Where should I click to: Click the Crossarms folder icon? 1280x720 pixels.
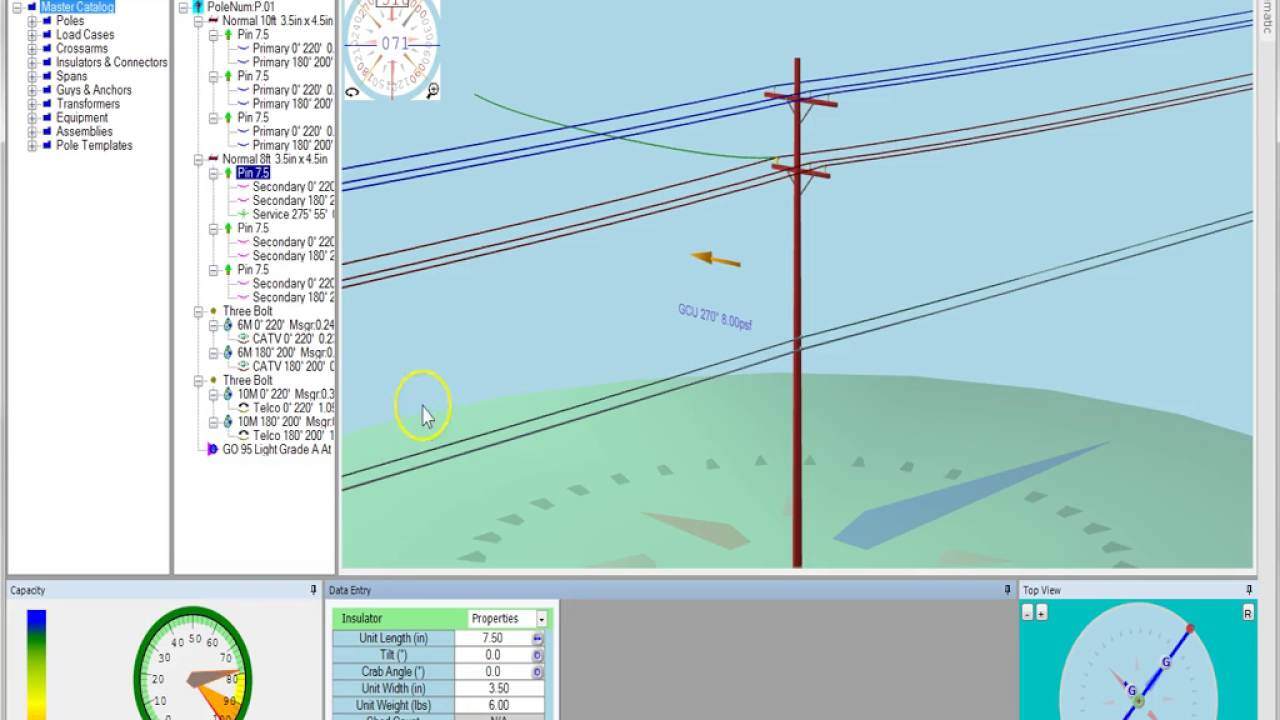[46, 49]
